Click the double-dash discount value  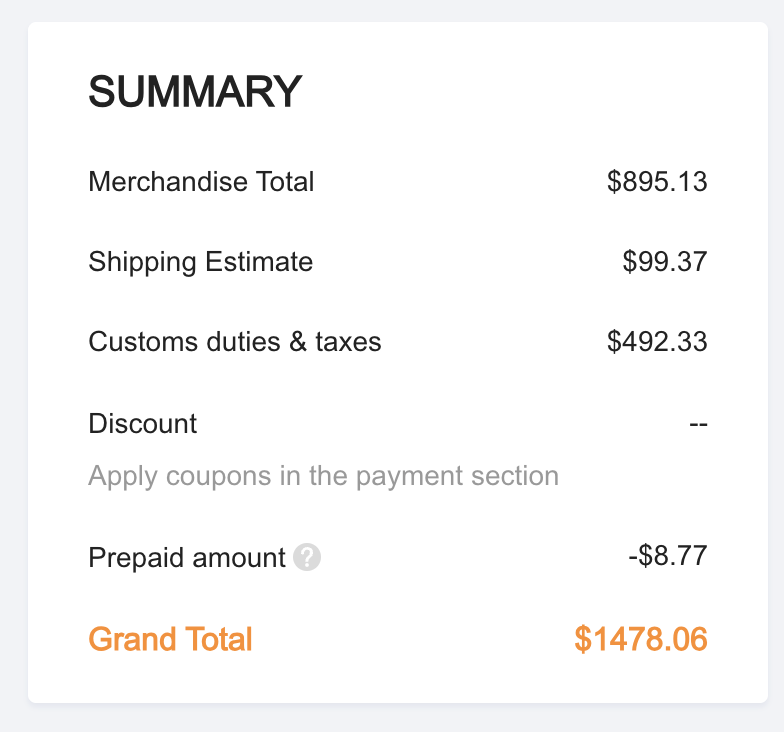[x=698, y=424]
